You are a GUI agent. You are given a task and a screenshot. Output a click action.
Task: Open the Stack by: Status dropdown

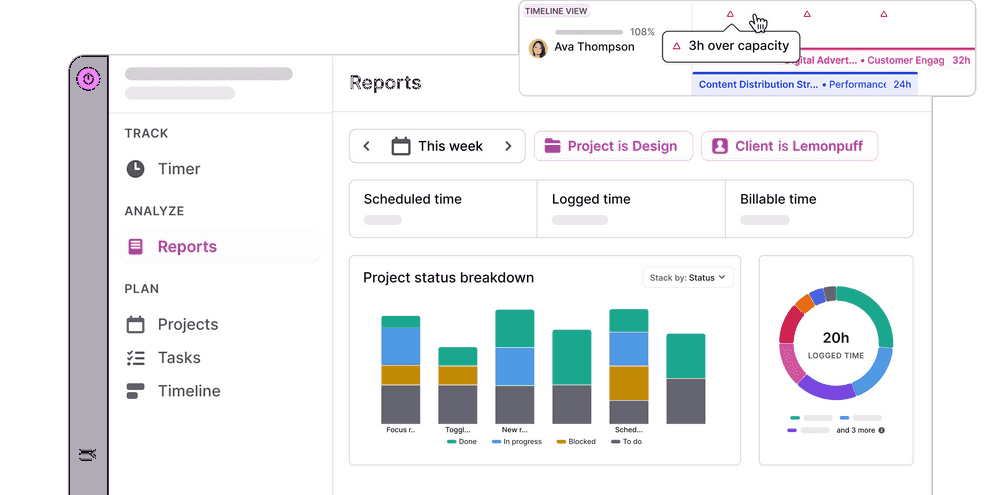coord(688,277)
